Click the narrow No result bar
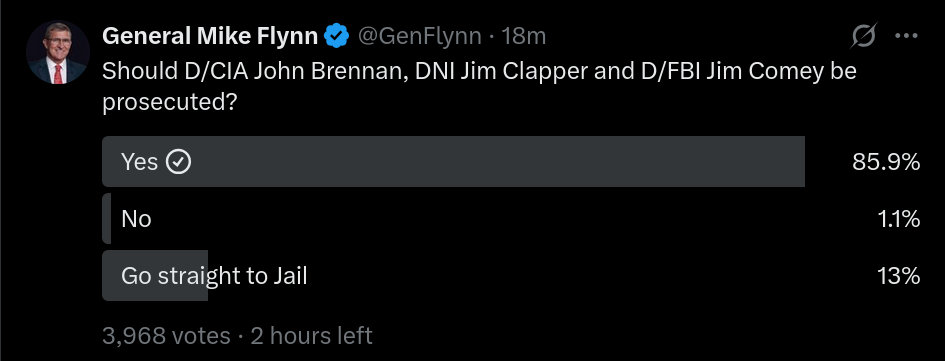 106,219
